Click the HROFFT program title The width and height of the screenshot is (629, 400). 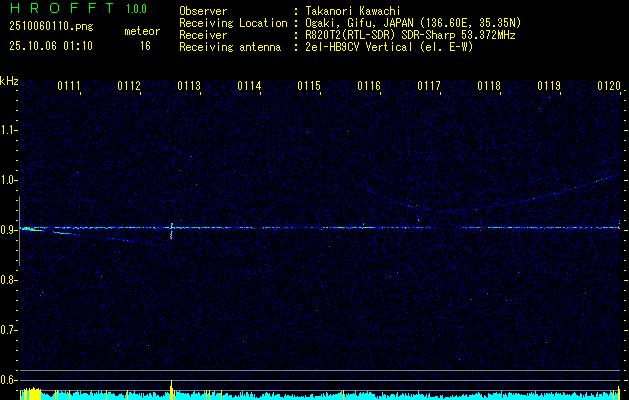tap(62, 8)
